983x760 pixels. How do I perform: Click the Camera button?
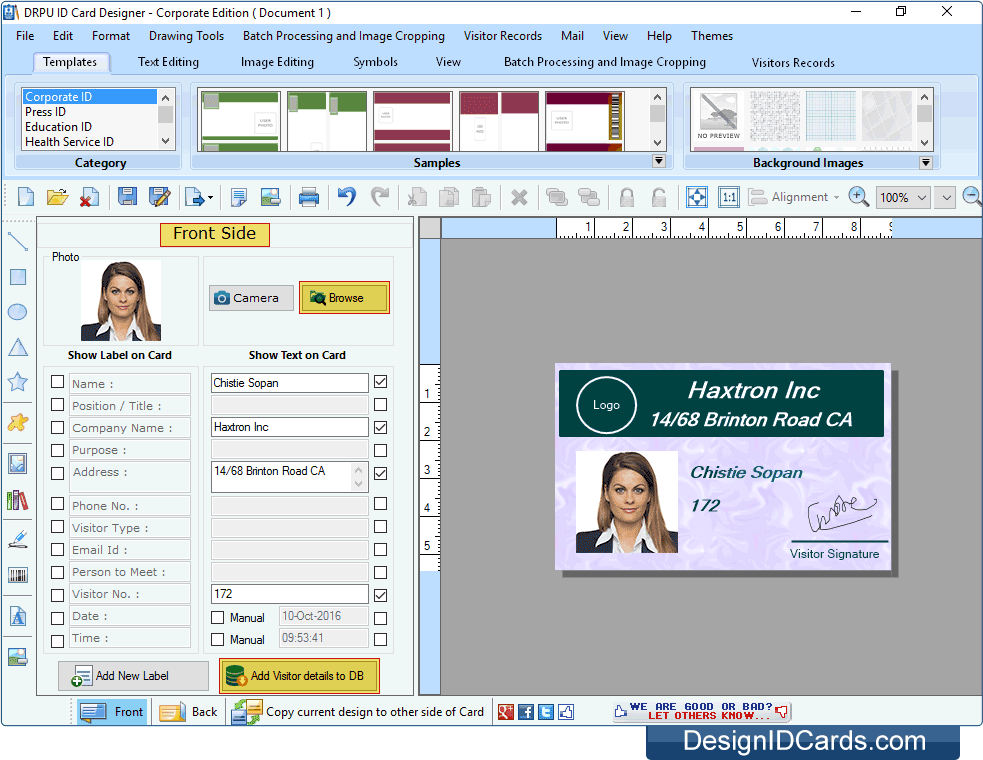[251, 298]
